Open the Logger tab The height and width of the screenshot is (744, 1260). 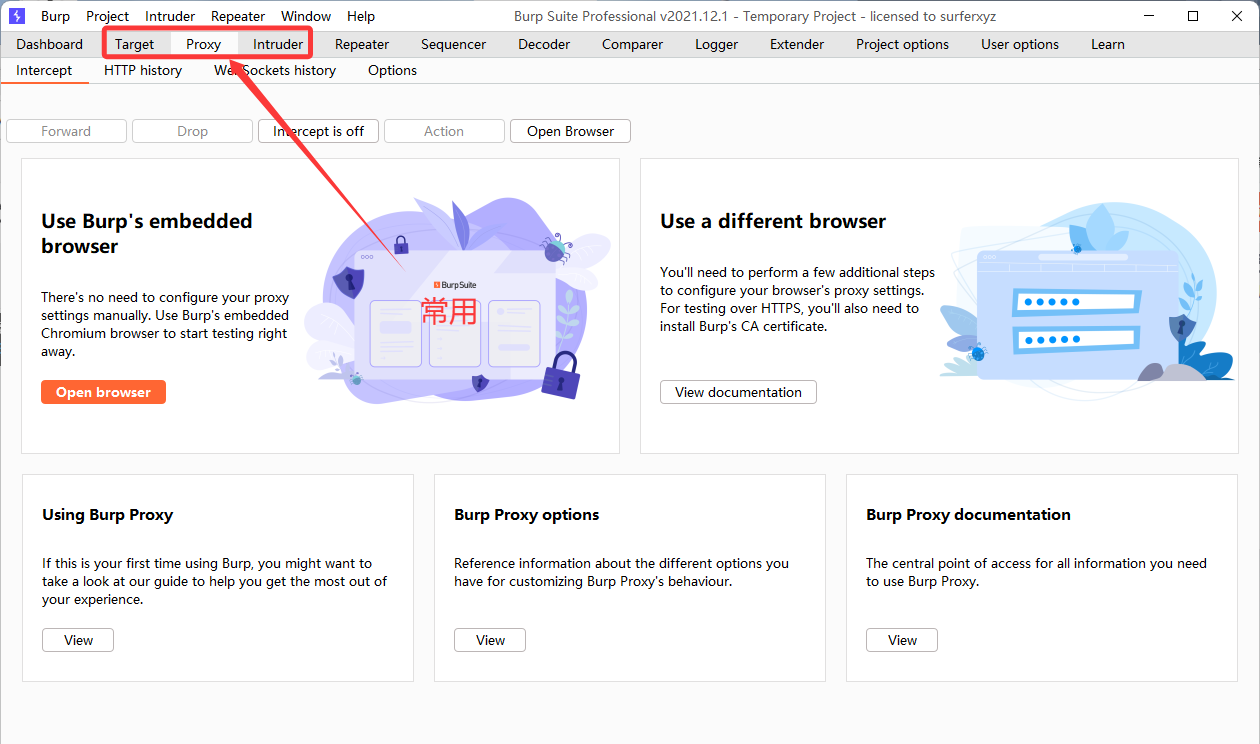[x=716, y=44]
